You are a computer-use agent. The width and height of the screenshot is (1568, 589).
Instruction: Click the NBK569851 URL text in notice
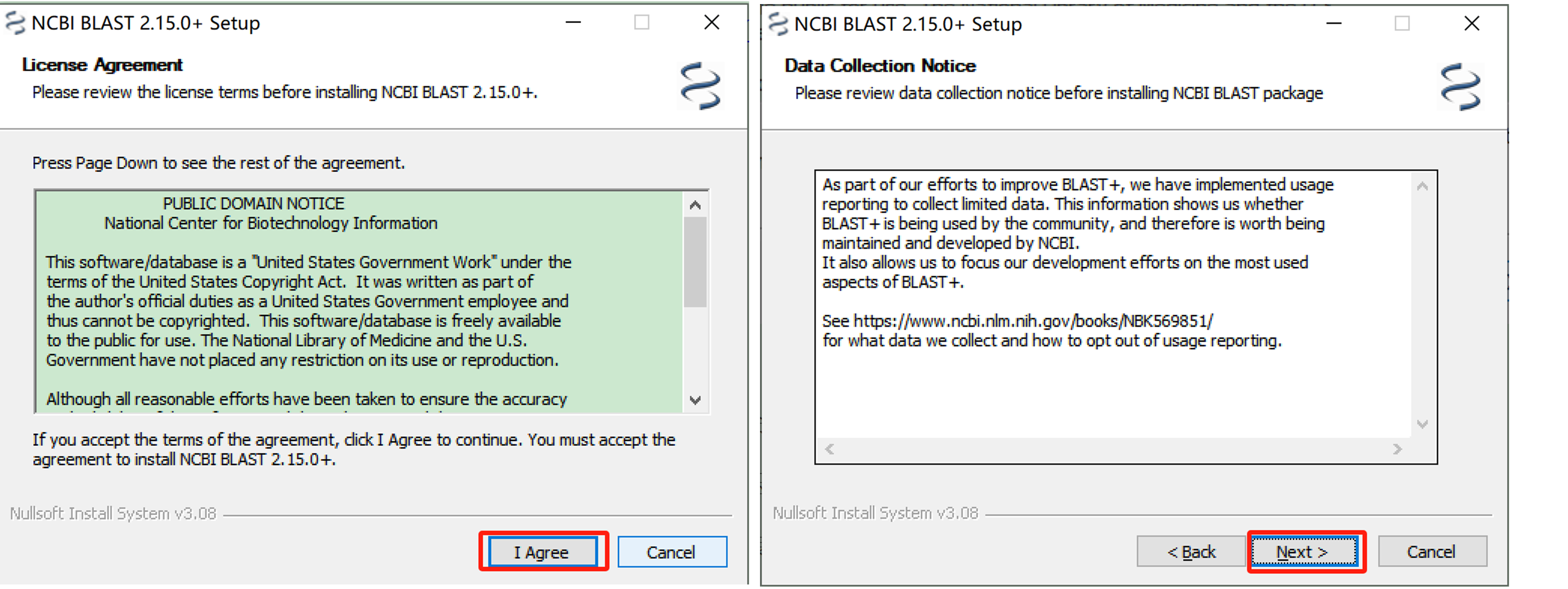click(1034, 321)
